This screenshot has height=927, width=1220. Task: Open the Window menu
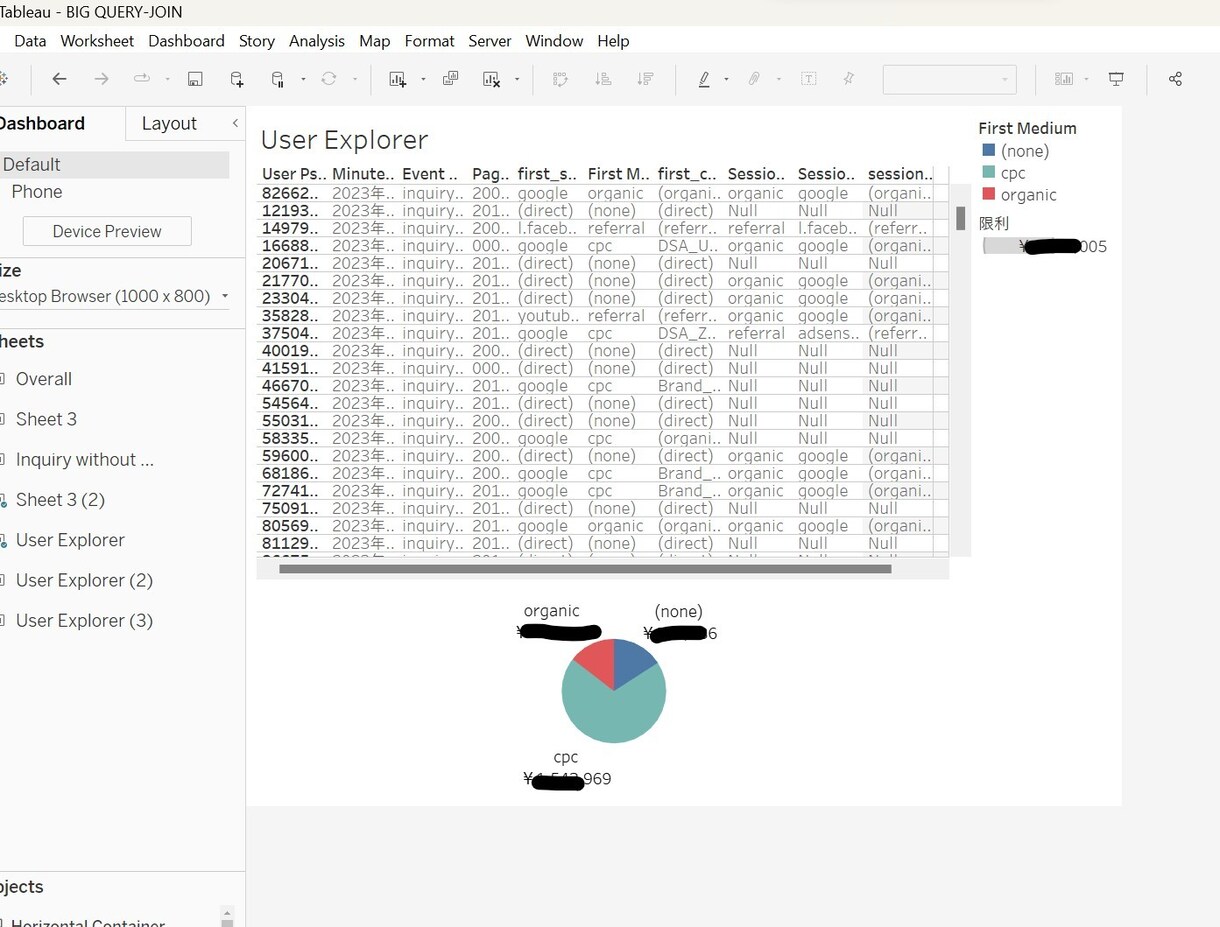[554, 41]
